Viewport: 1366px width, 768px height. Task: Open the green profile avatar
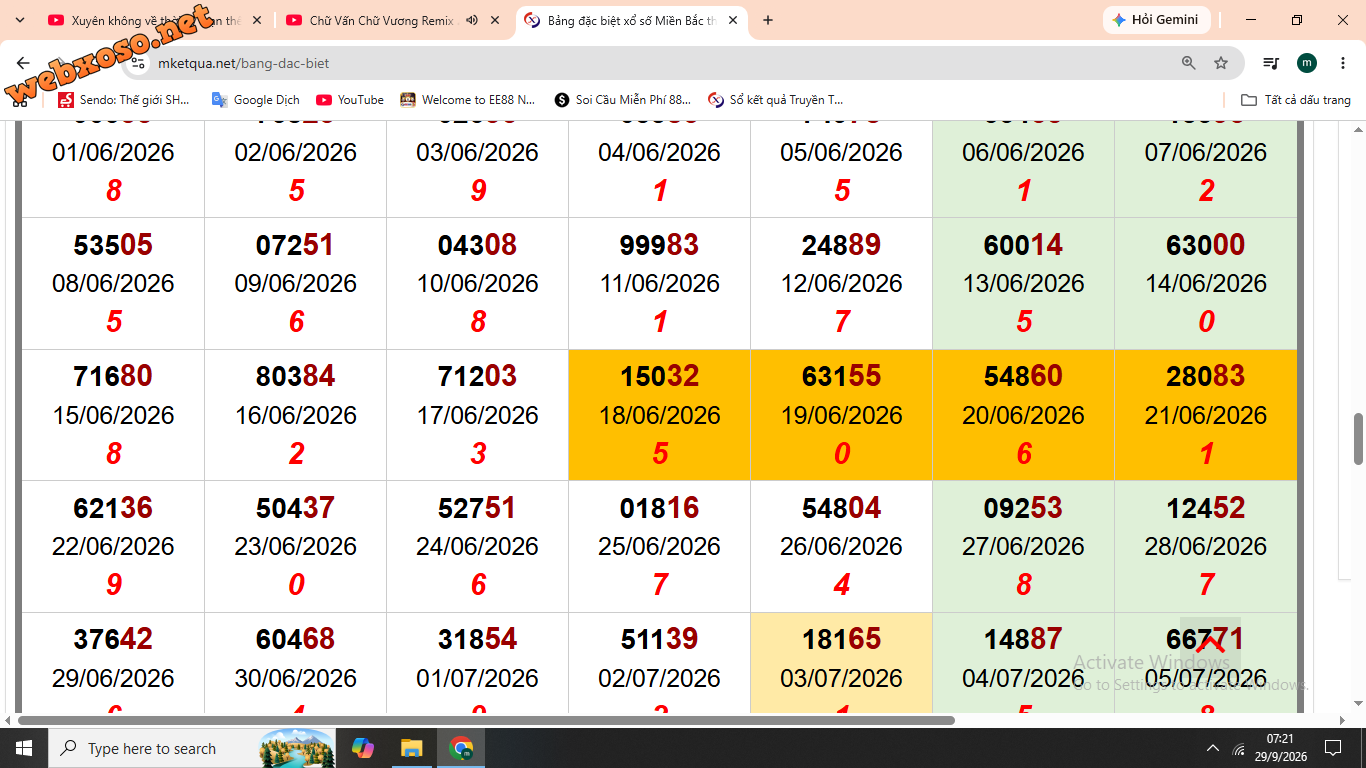click(1307, 63)
